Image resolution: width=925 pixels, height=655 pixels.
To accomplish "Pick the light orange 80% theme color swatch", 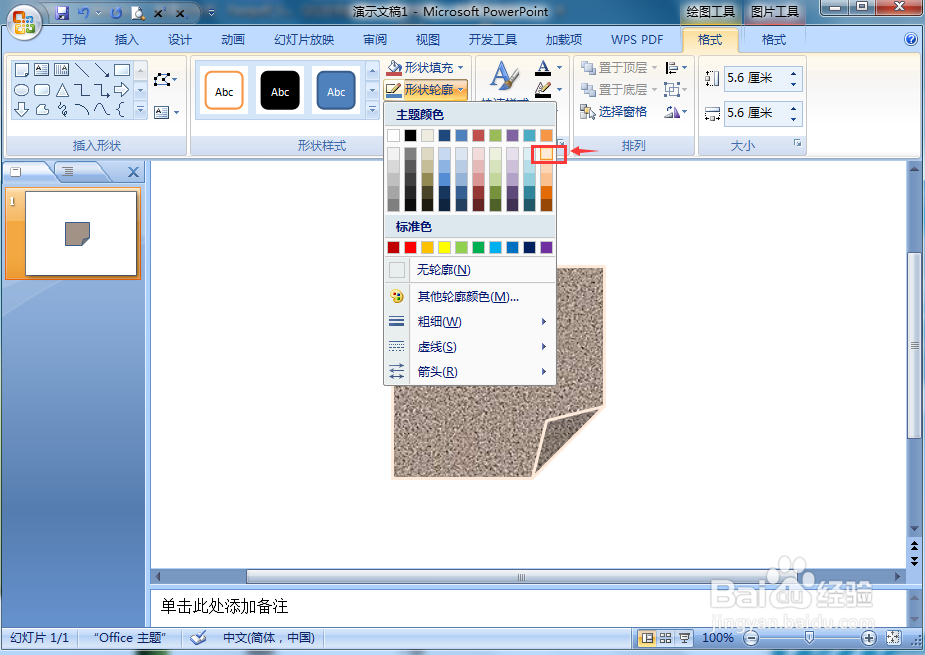I will (x=547, y=154).
